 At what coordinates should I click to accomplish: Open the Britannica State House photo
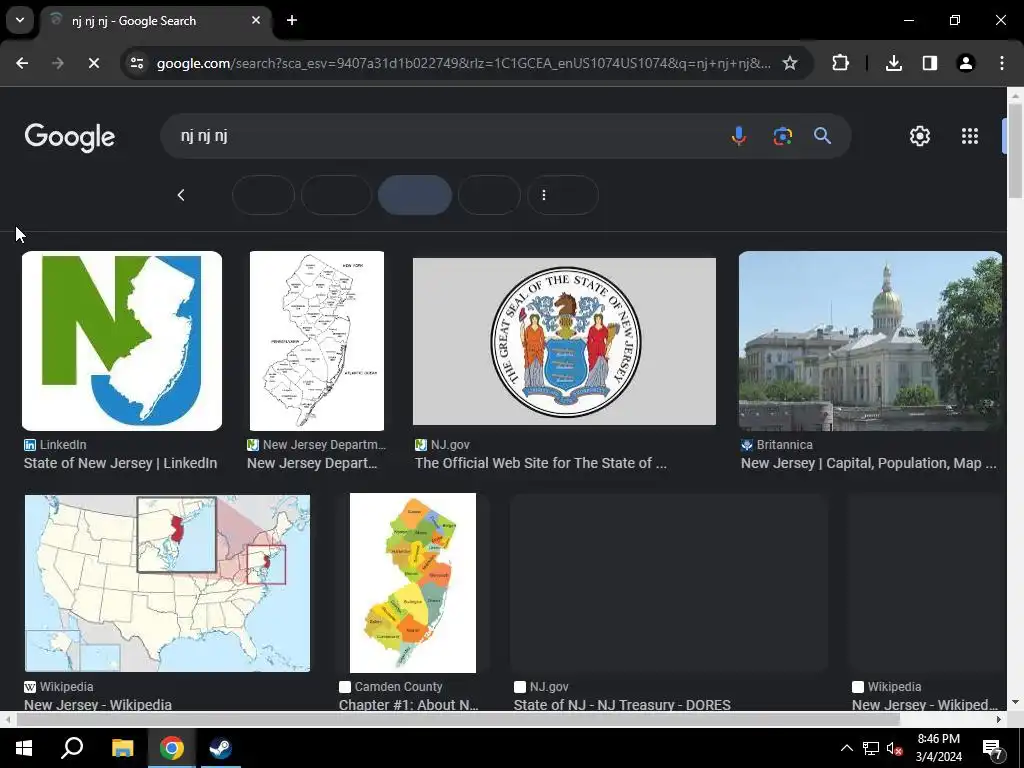[x=870, y=341]
